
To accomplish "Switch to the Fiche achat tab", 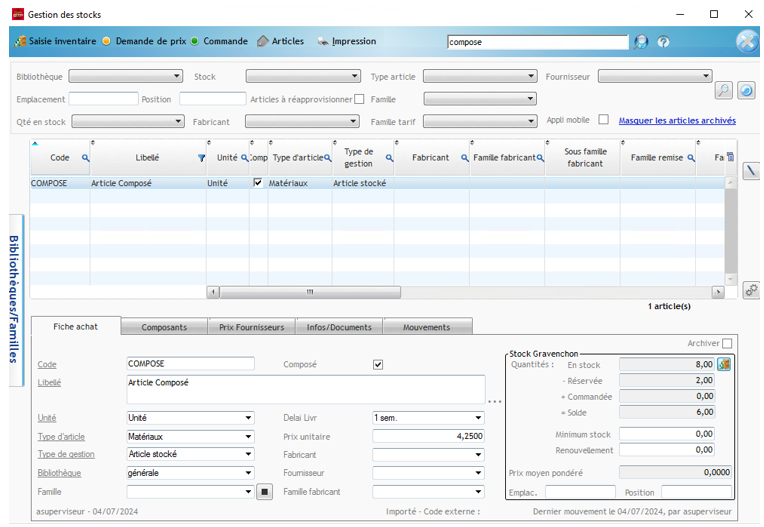I will click(x=76, y=326).
